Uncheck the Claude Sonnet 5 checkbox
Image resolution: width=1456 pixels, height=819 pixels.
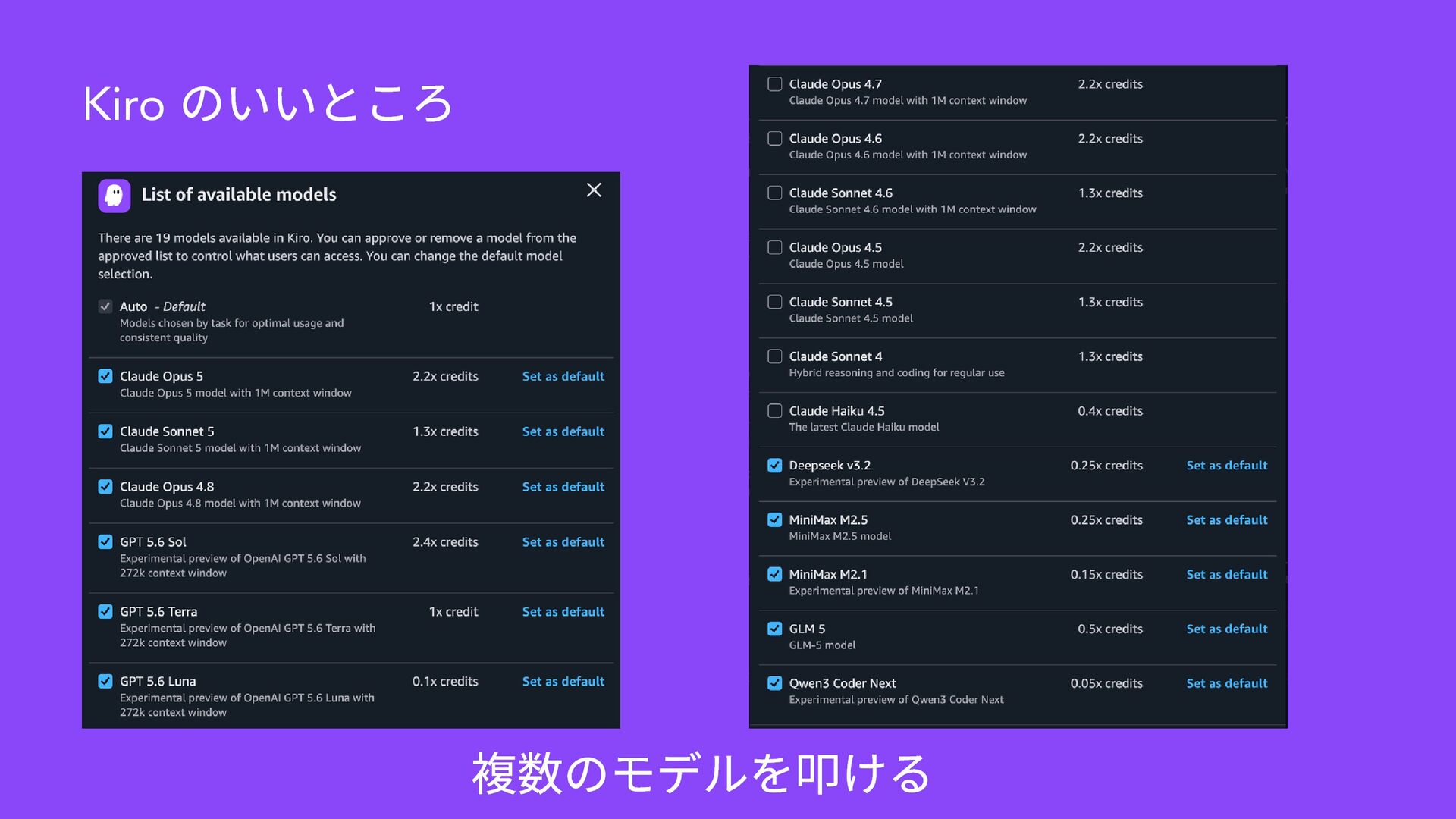pyautogui.click(x=105, y=431)
